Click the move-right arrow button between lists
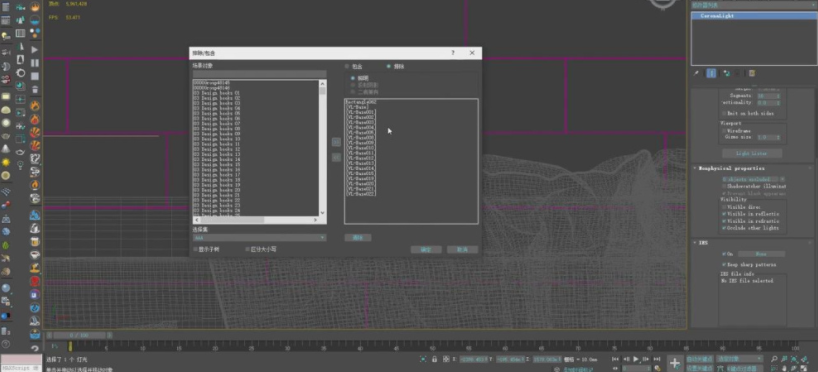 (x=336, y=142)
